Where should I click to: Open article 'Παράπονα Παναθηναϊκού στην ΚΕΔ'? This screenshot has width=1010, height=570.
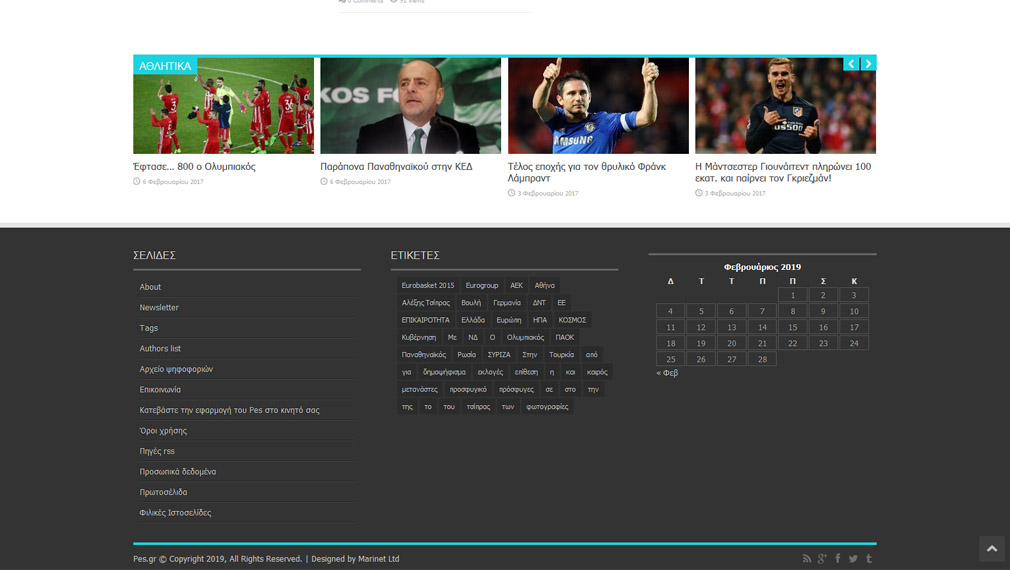[396, 166]
